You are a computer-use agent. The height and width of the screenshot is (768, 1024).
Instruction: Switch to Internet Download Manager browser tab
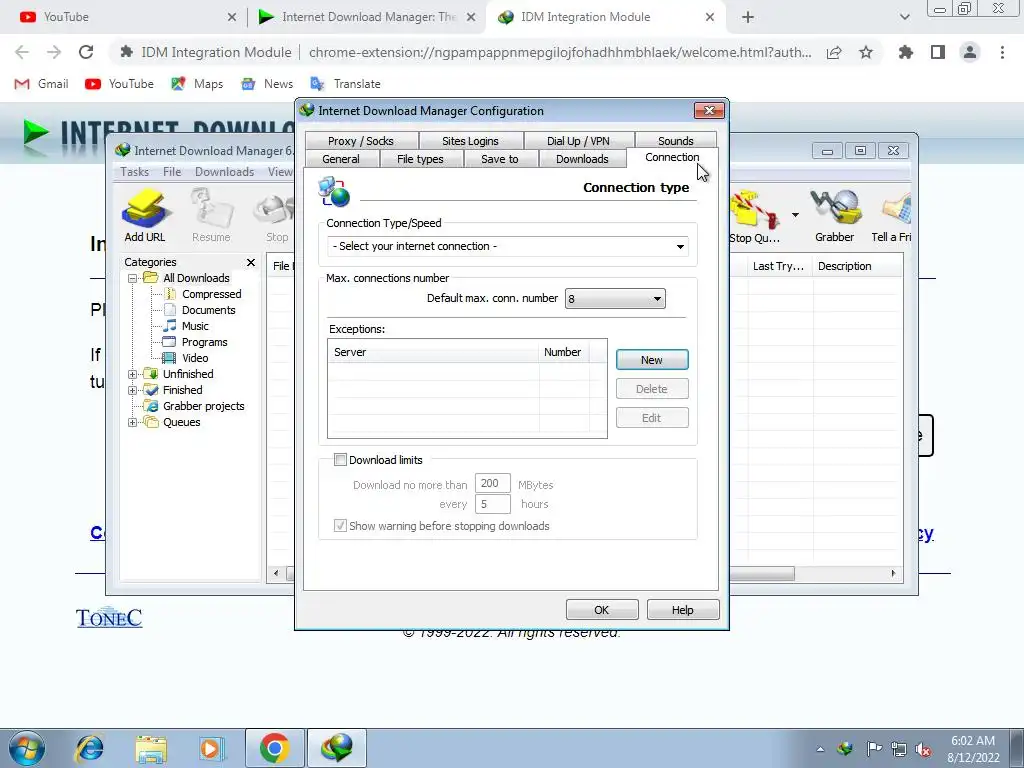(x=366, y=17)
